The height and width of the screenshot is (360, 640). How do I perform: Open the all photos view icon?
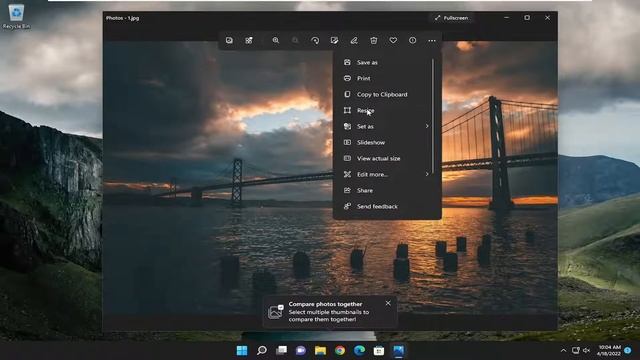coord(229,40)
